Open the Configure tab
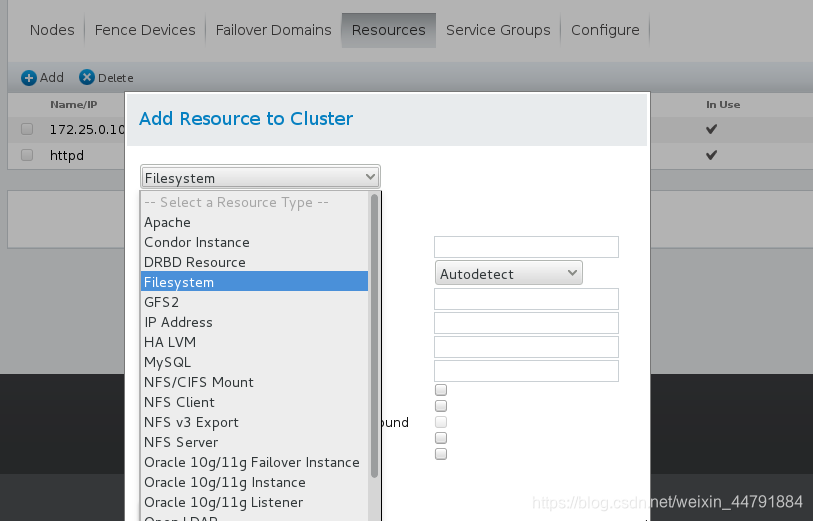 tap(605, 30)
